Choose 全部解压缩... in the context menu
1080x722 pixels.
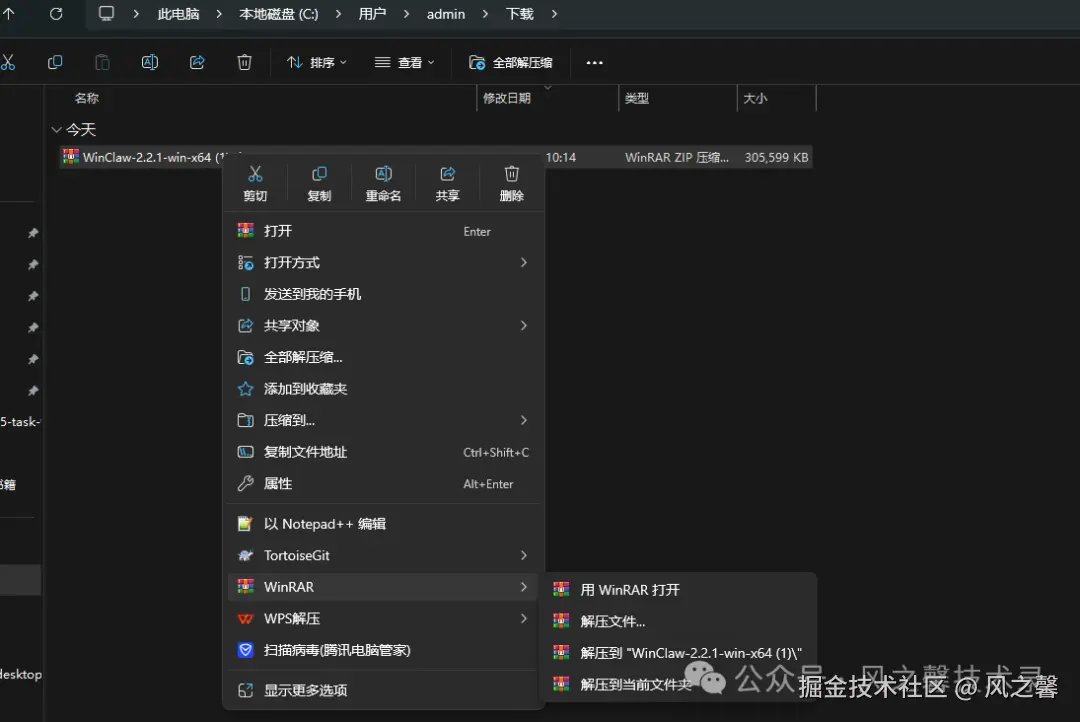coord(383,357)
